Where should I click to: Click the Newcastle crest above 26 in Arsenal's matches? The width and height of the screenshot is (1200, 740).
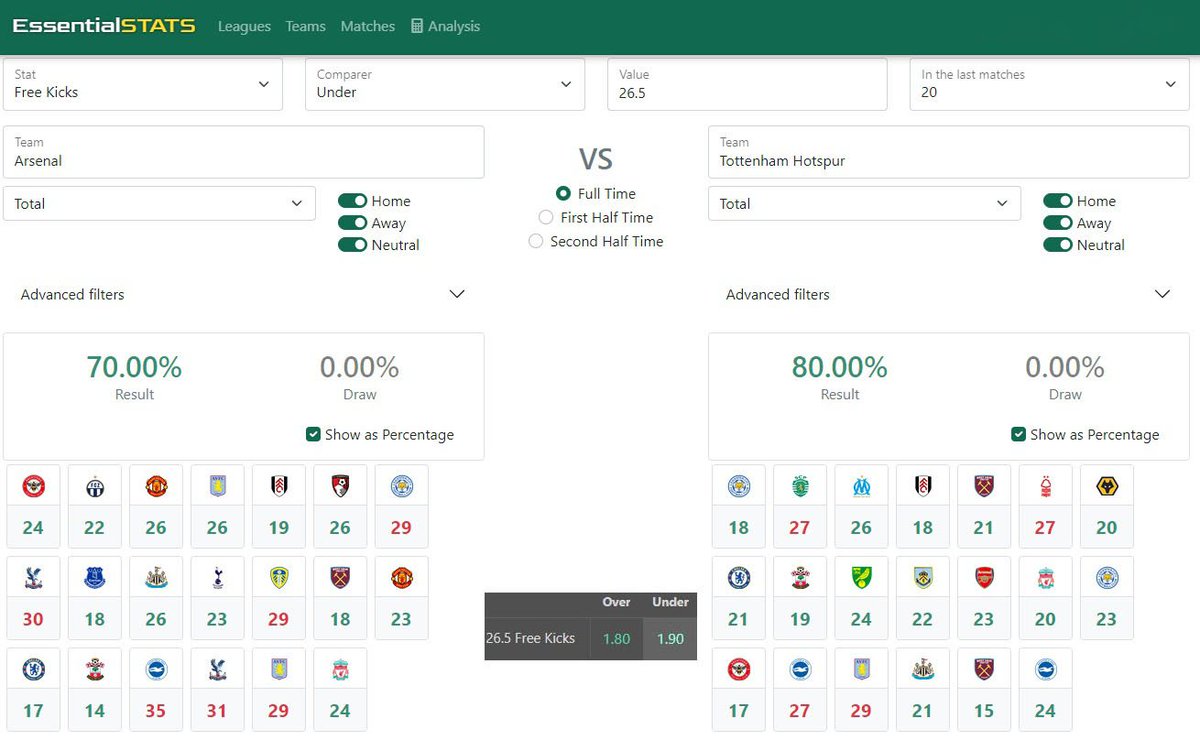tap(156, 578)
